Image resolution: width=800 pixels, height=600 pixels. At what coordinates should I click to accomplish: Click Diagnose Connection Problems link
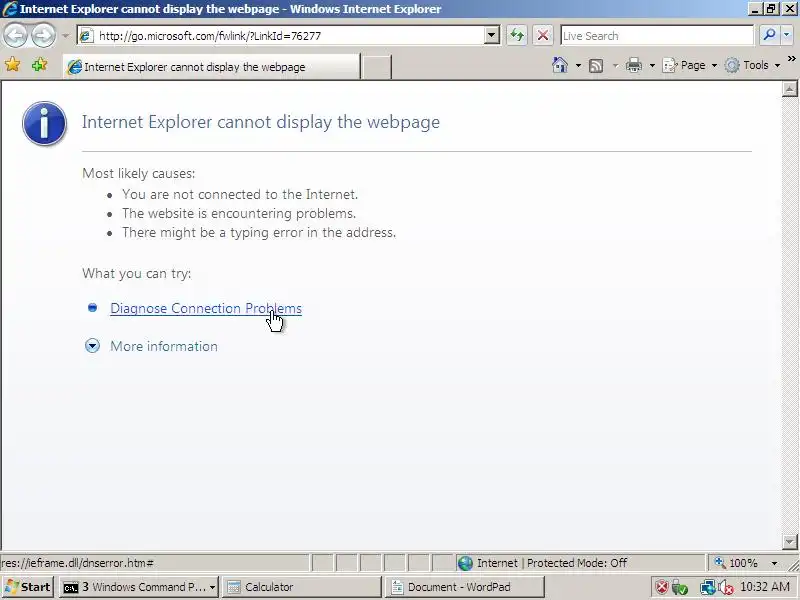(x=206, y=308)
